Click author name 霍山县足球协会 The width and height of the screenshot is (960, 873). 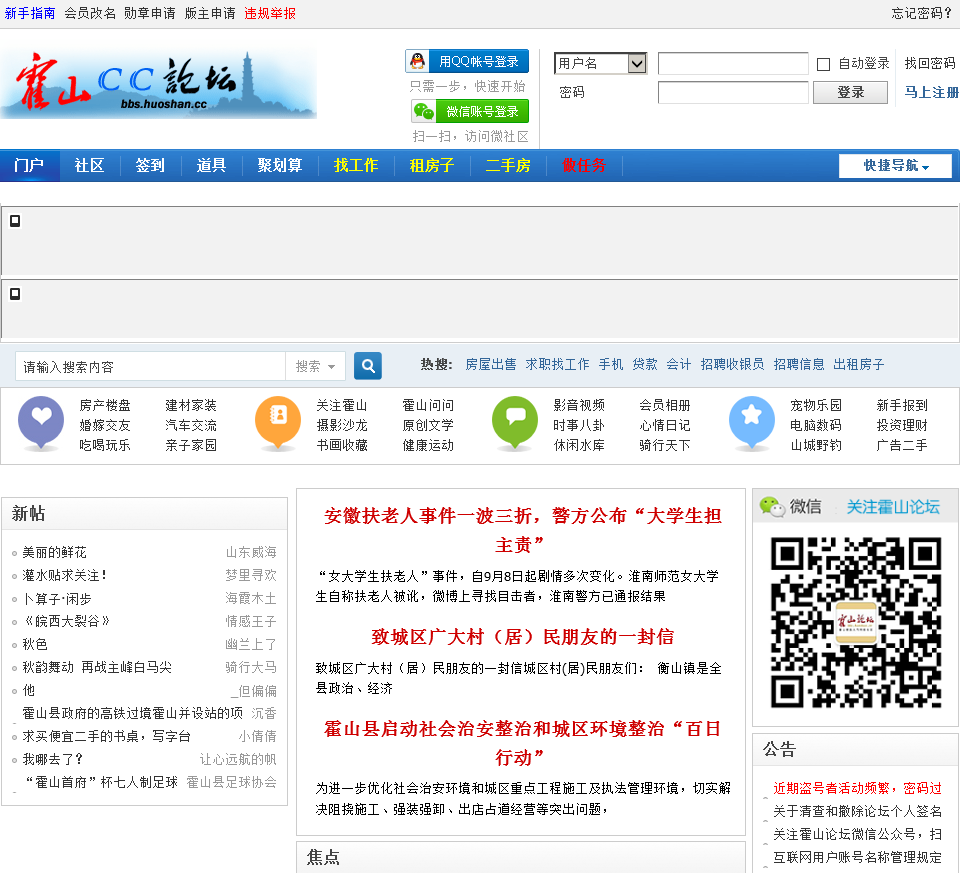[x=231, y=782]
